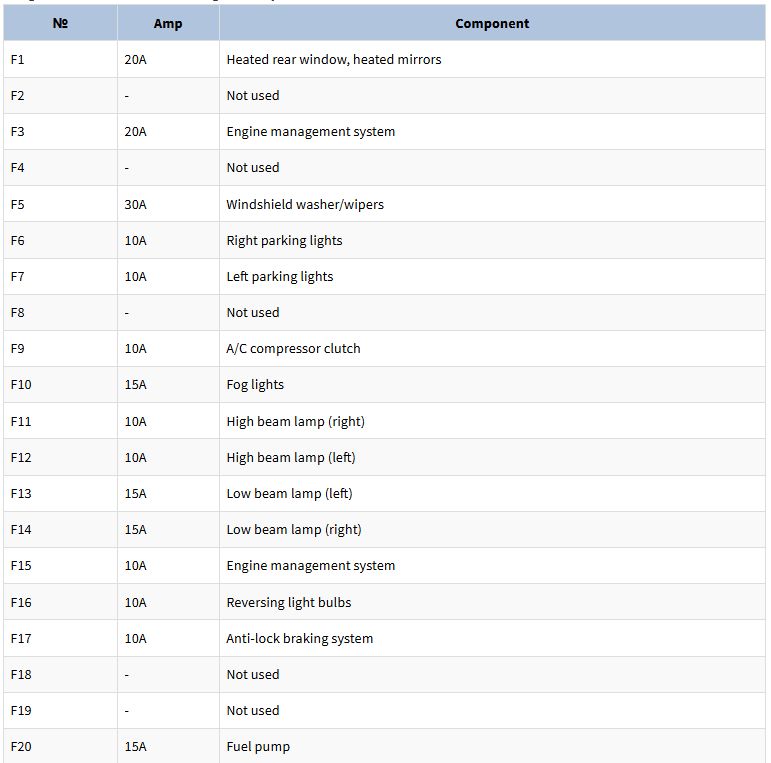771x763 pixels.
Task: Click the Low beam lamp (right) entry
Action: coord(294,529)
